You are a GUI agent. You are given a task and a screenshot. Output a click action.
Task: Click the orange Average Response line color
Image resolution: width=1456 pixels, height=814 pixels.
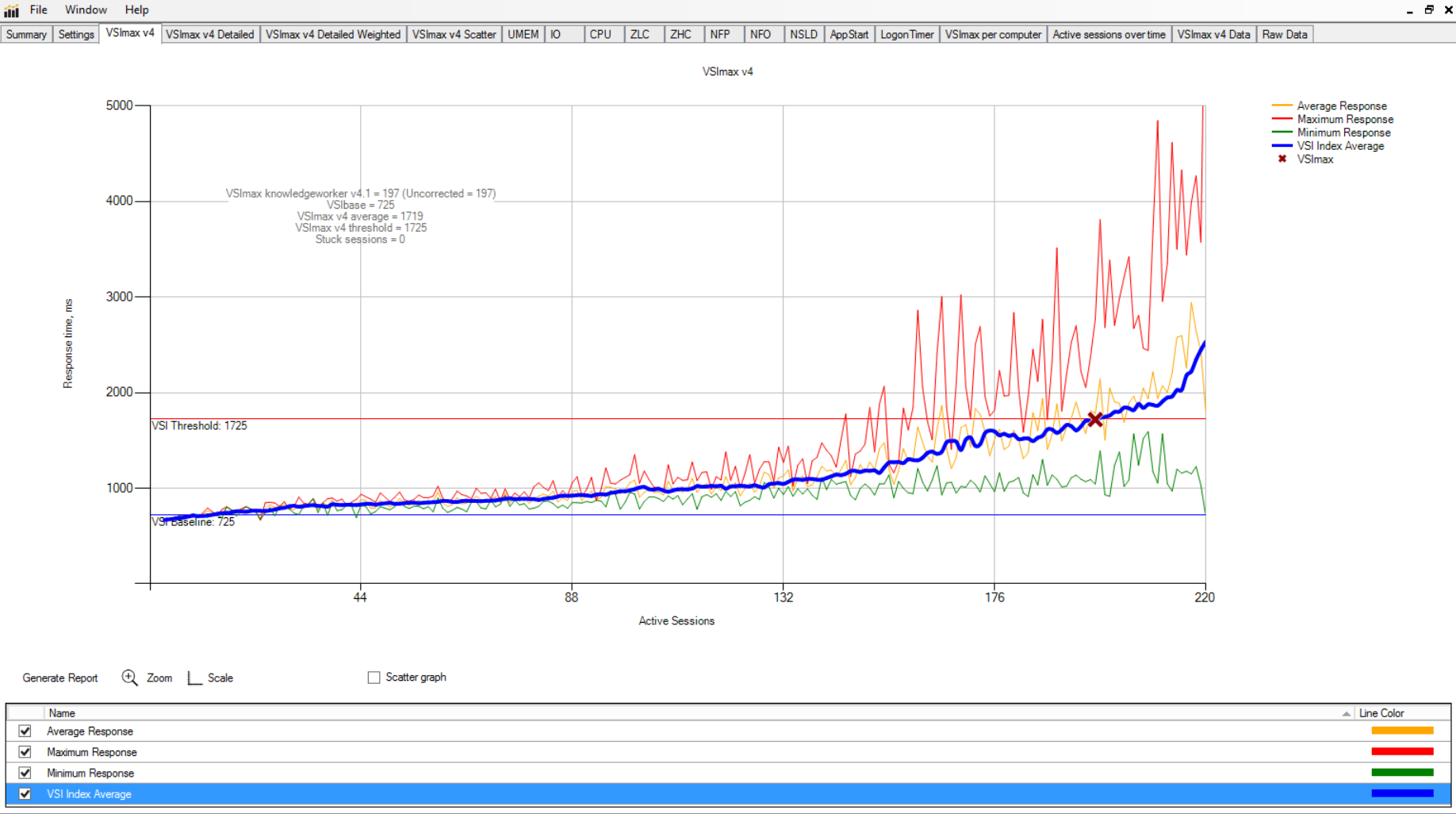click(x=1402, y=731)
